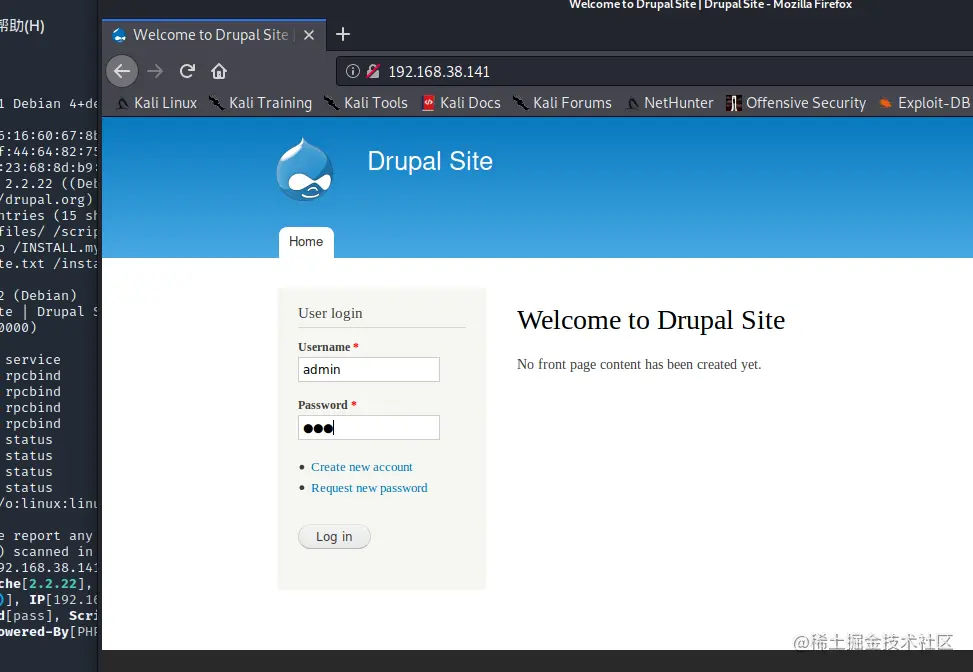This screenshot has height=672, width=973.
Task: Go back with Firefox back arrow
Action: tap(122, 71)
